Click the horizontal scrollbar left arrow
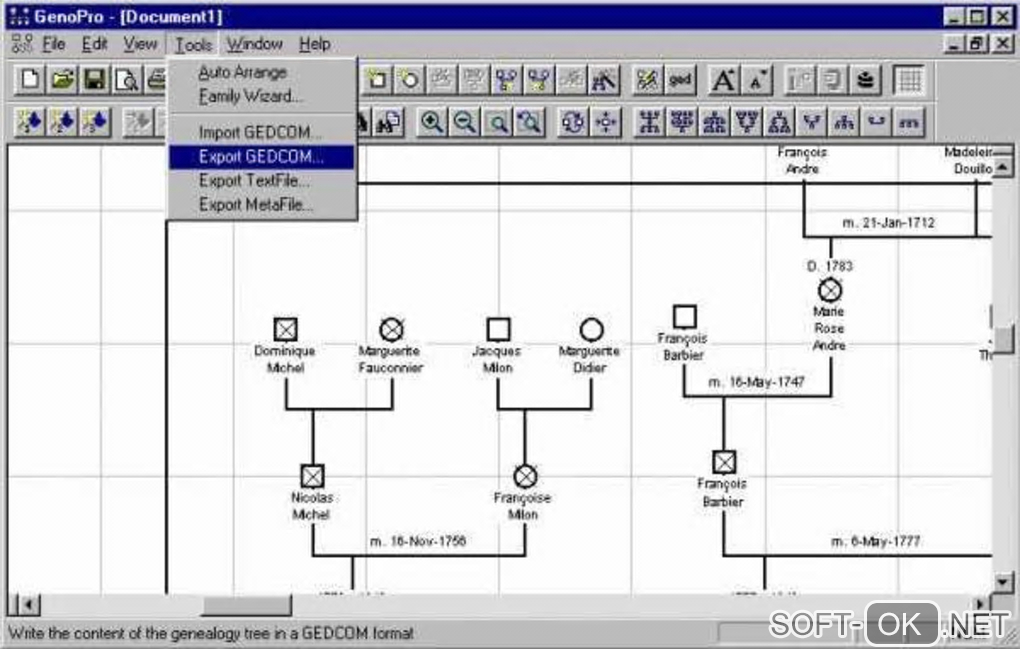Viewport: 1020px width, 649px height. tap(27, 605)
